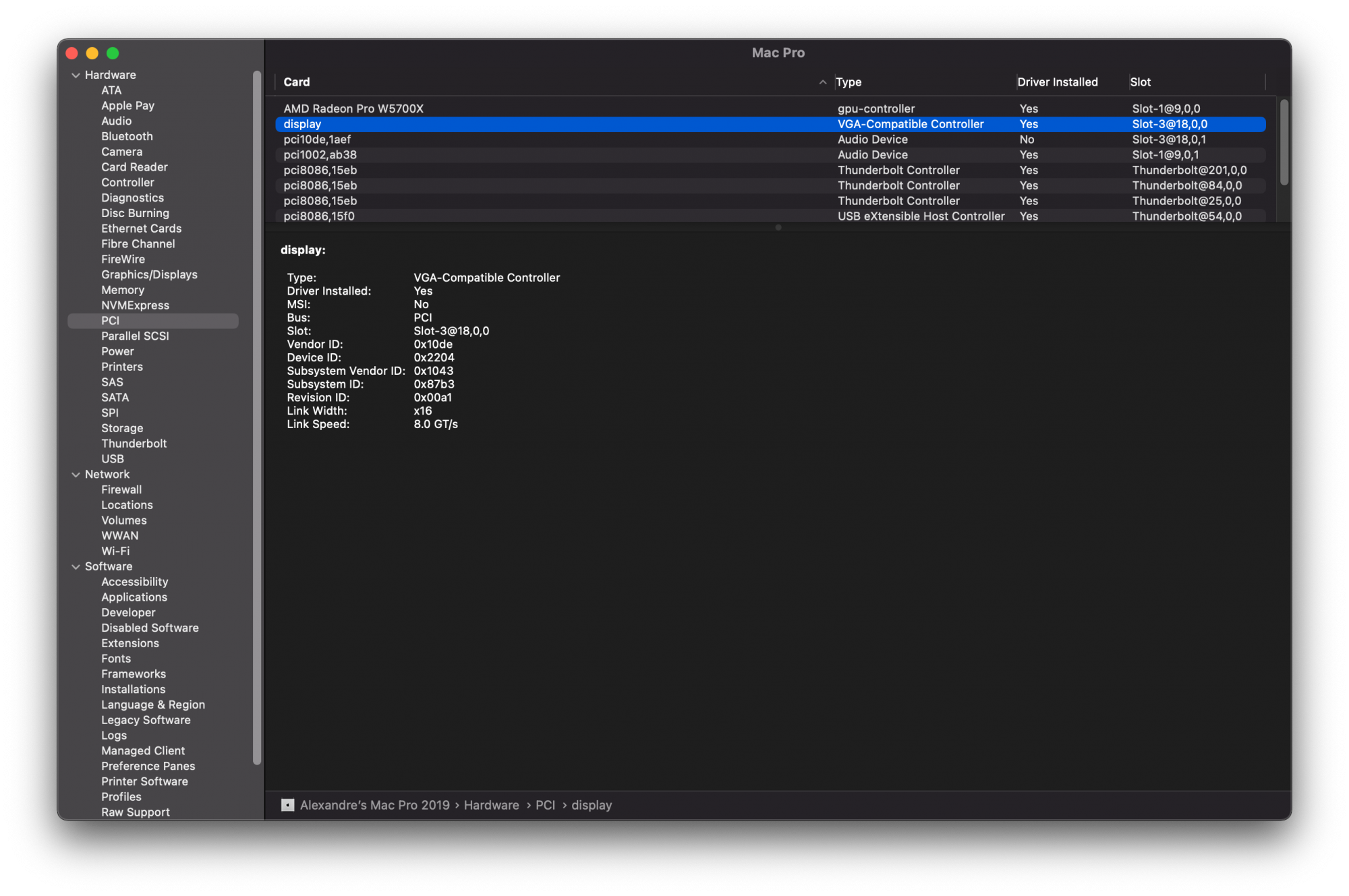Click the Slot column header

coord(1140,82)
